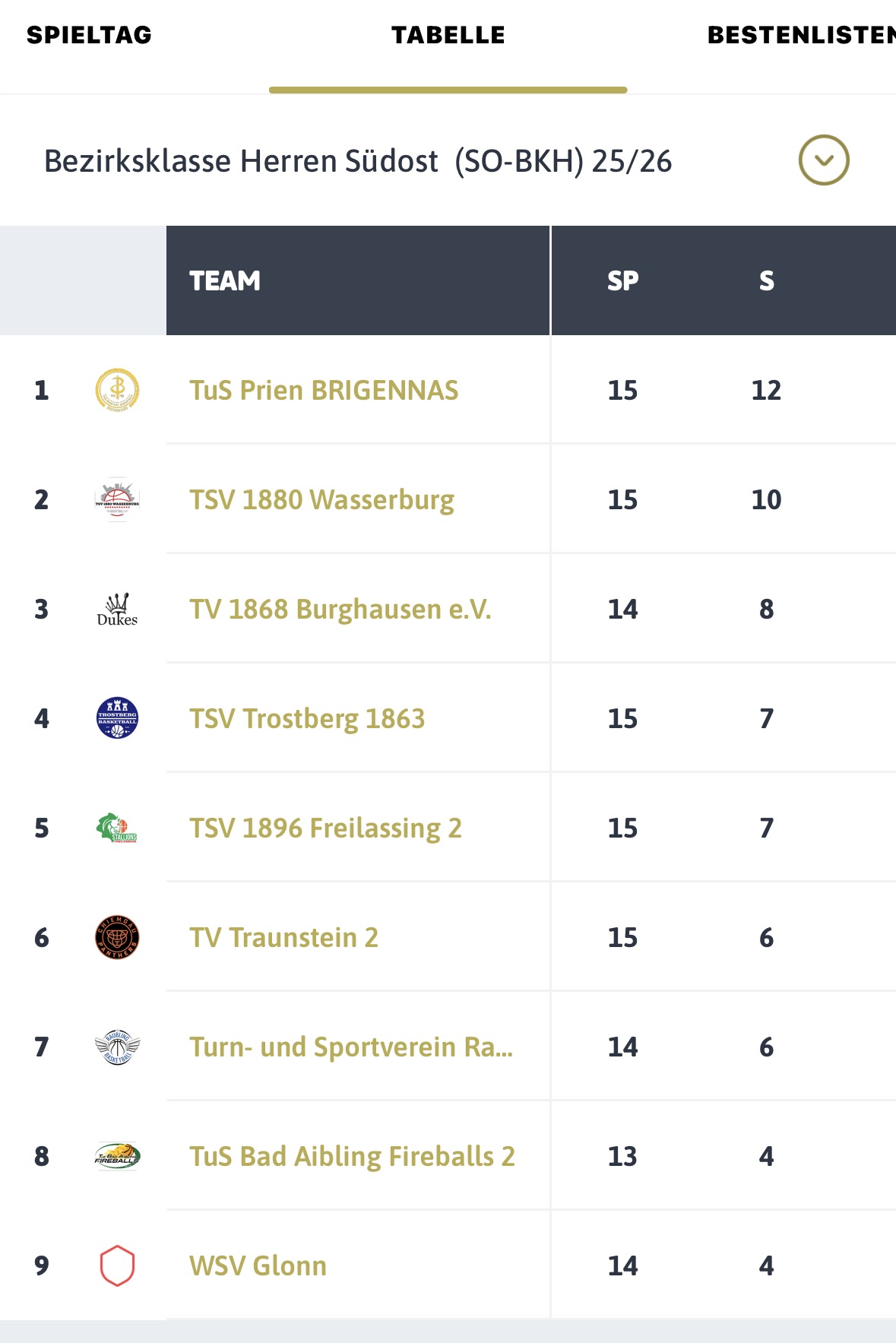Click the Dukes crown logo
This screenshot has height=1343, width=896.
[117, 609]
